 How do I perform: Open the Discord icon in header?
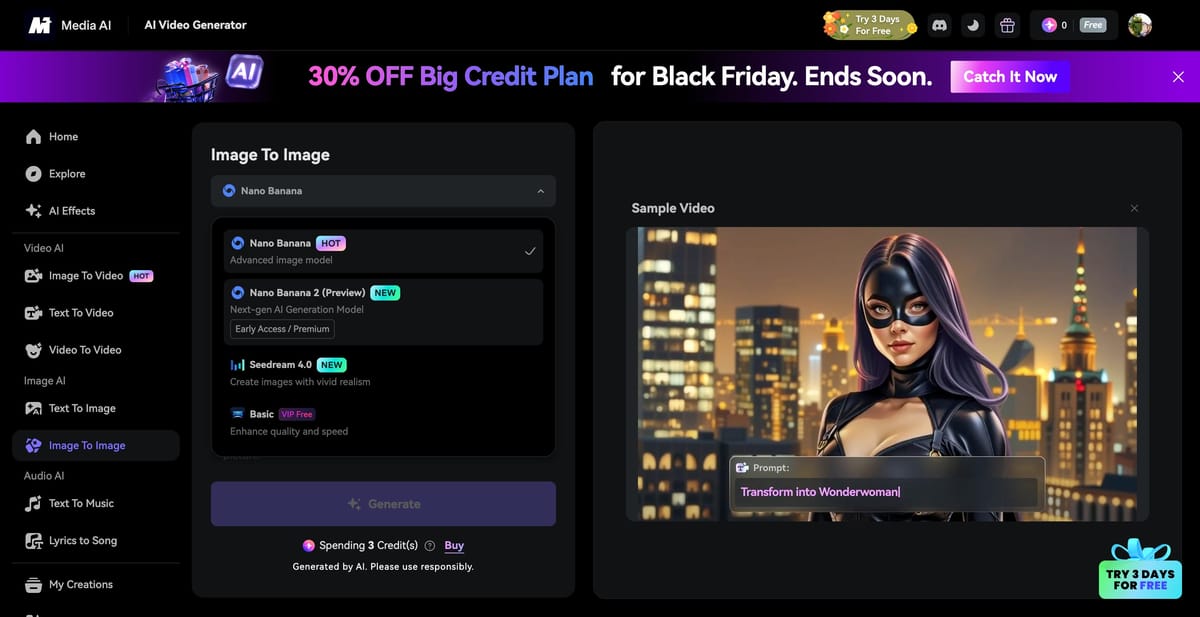coord(939,25)
